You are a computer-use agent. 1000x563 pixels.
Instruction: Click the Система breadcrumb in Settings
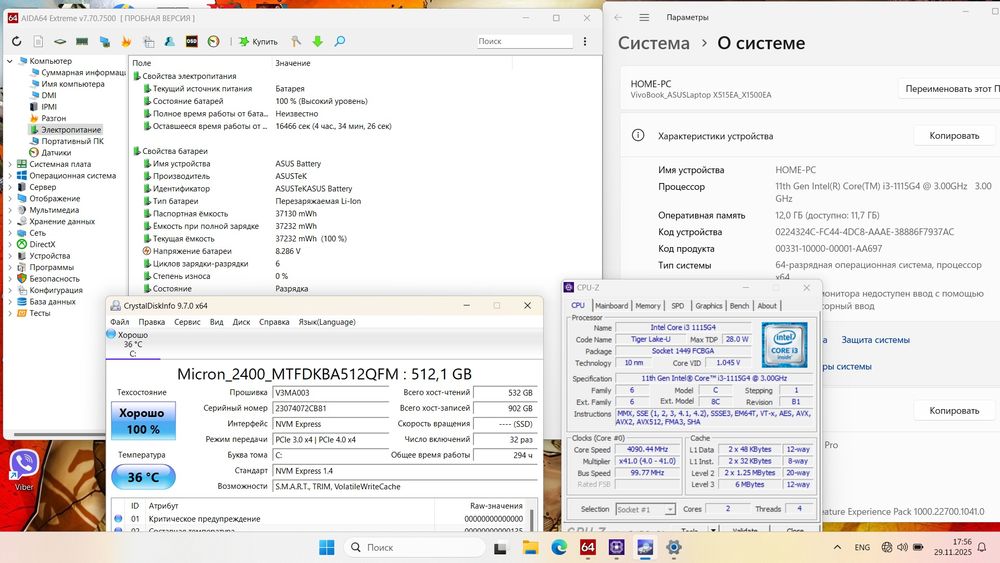point(654,43)
